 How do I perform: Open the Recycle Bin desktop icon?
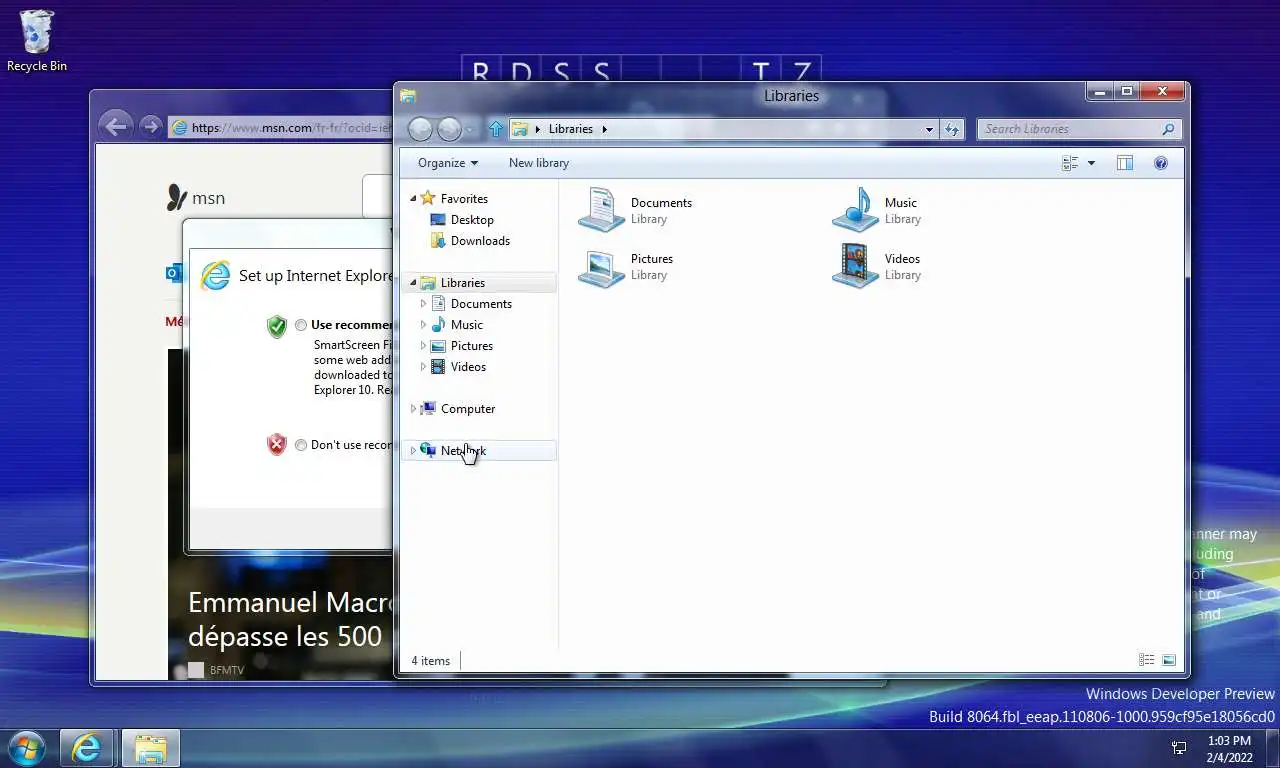[x=37, y=41]
